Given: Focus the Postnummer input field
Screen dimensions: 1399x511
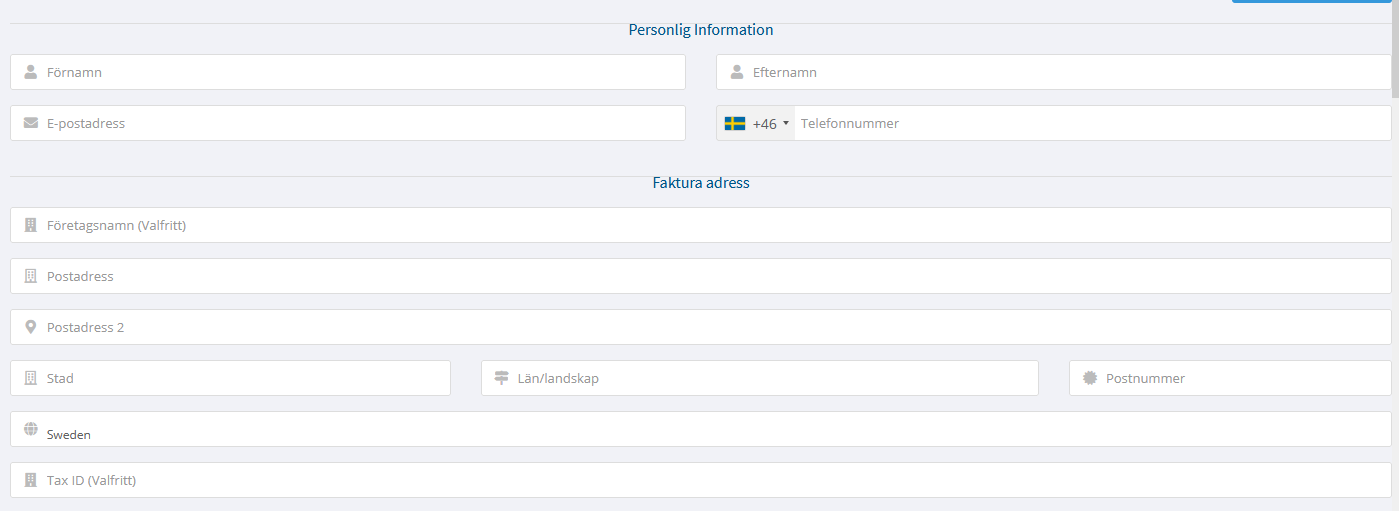Looking at the screenshot, I should click(x=1230, y=378).
